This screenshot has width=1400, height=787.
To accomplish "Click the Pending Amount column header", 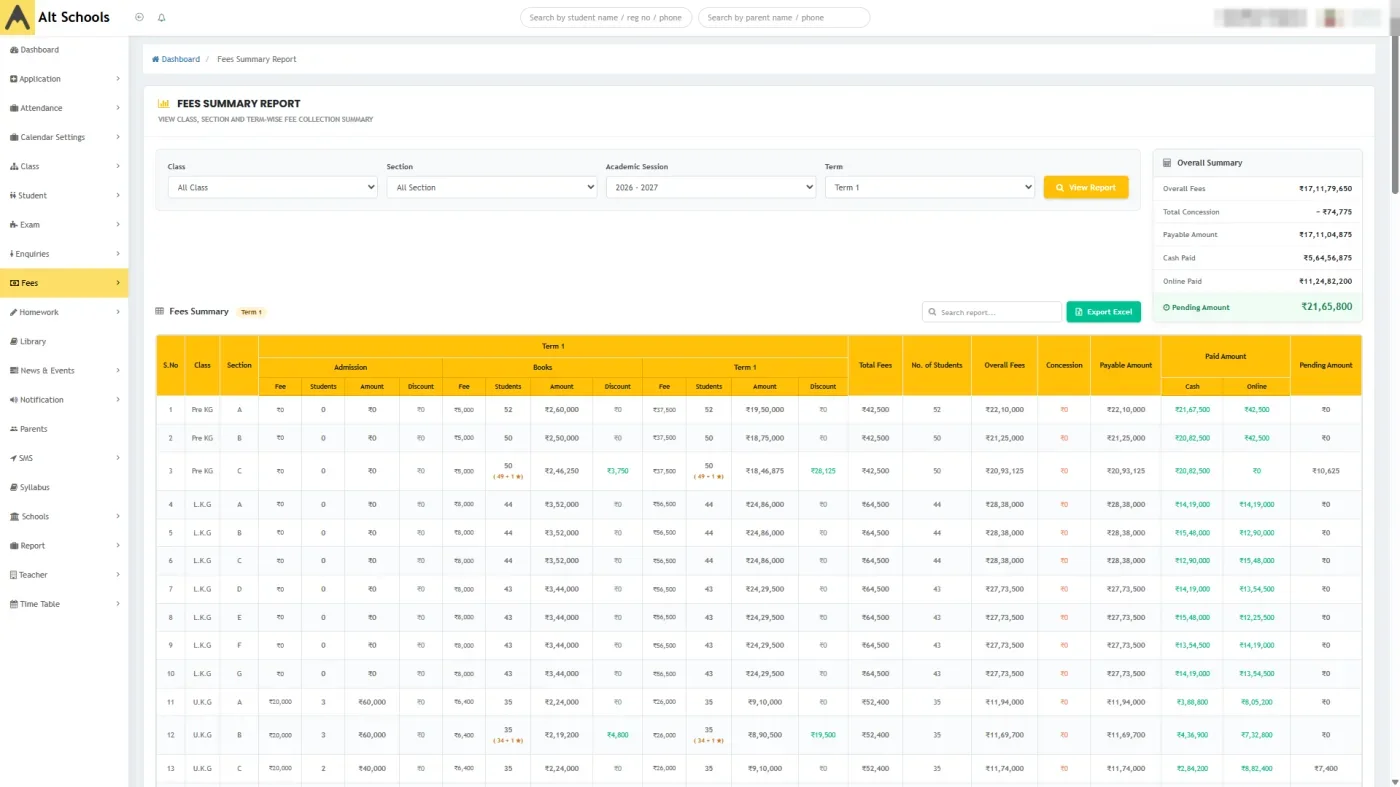I will 1325,365.
